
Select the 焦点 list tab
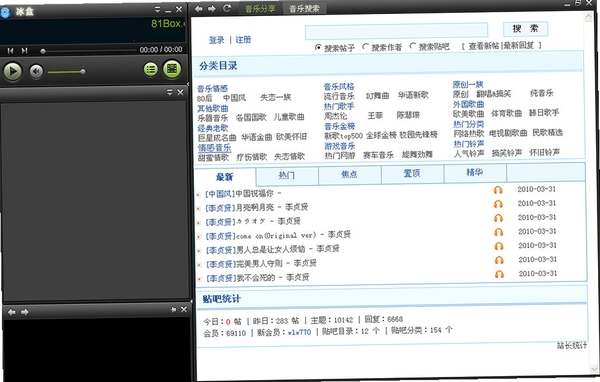tap(349, 174)
